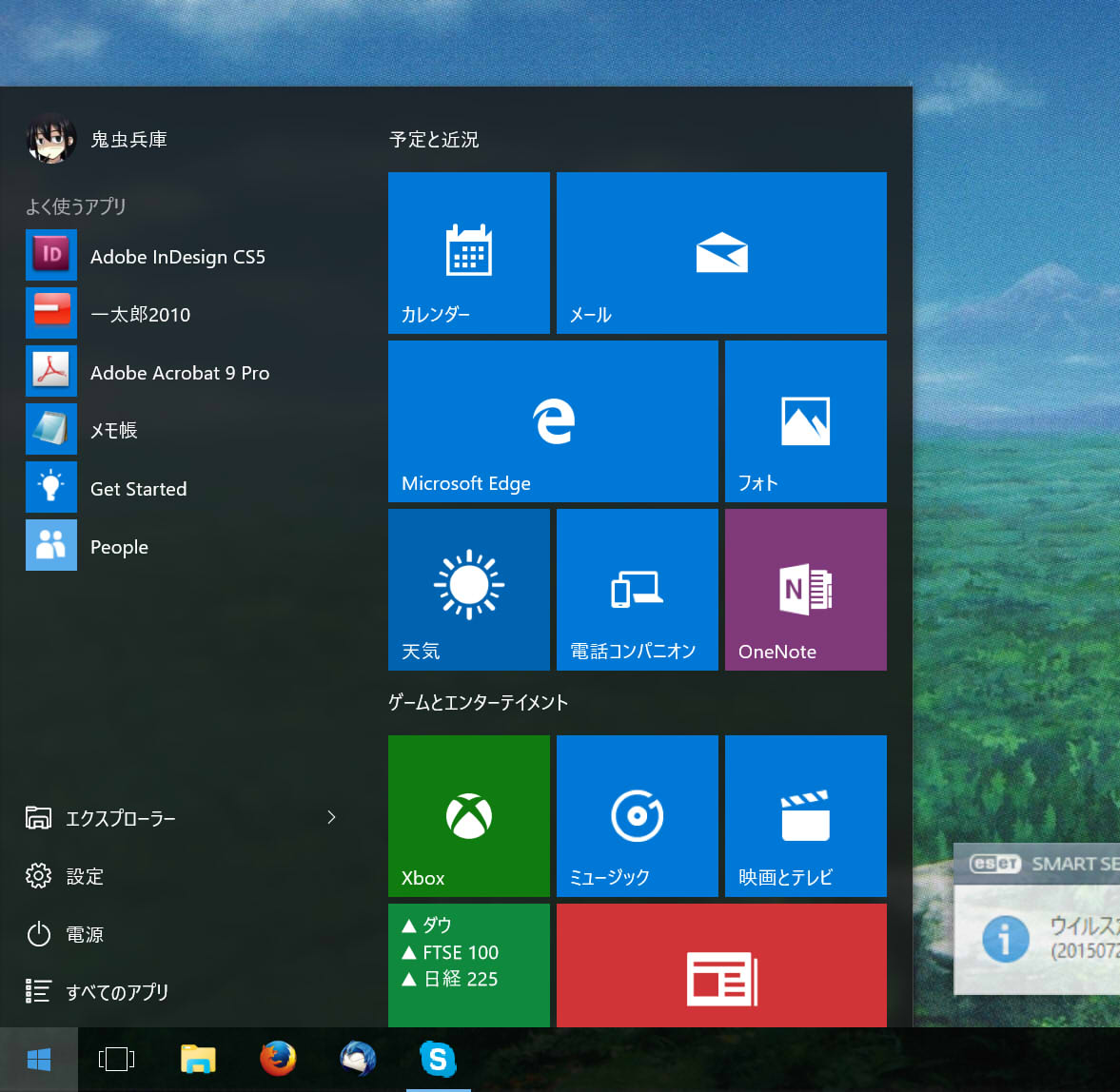This screenshot has width=1120, height=1092.
Task: Launch the 電話コンパニオン tile
Action: [637, 590]
